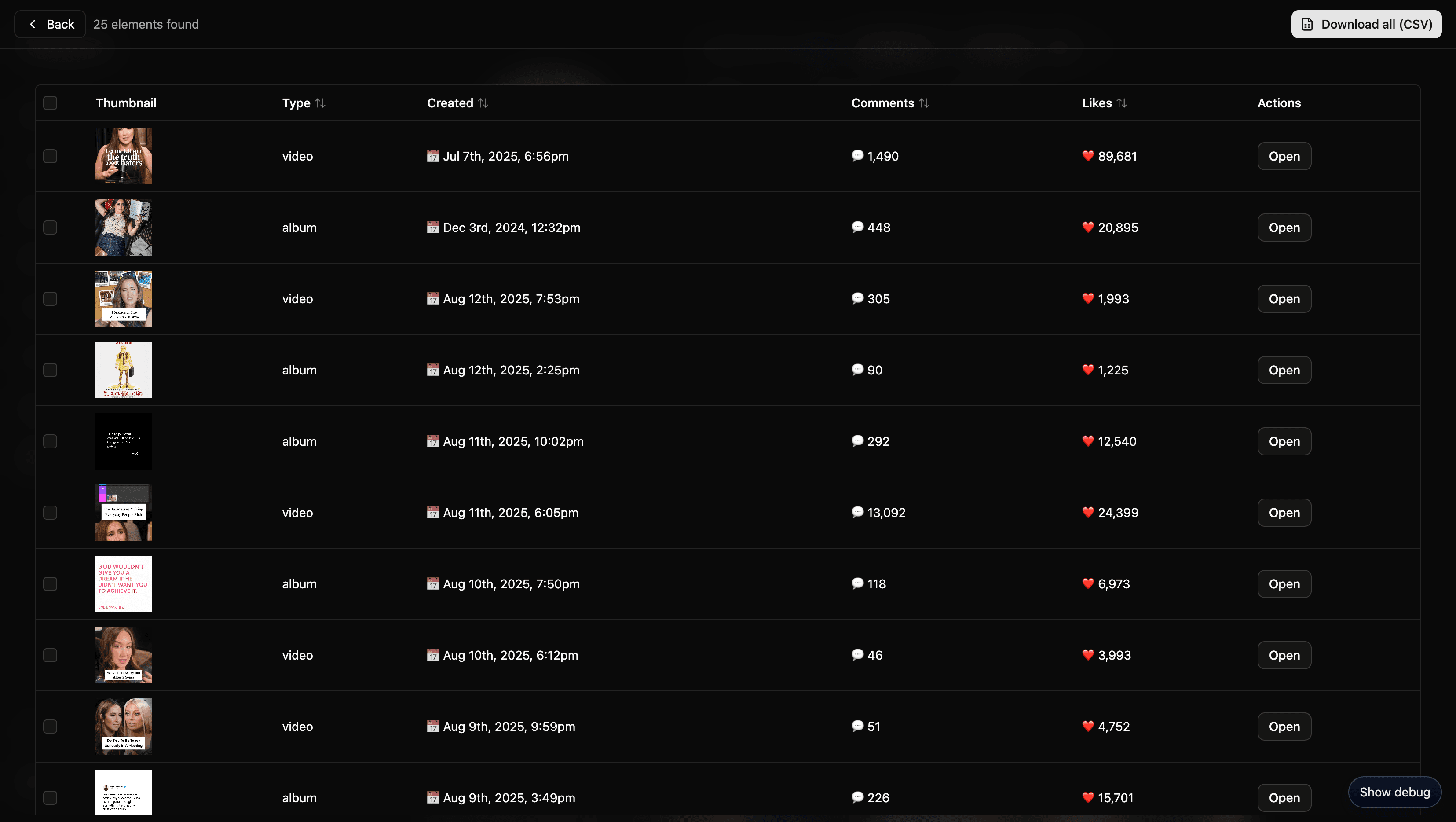The height and width of the screenshot is (822, 1456).
Task: Click the calendar icon beside Jul 7th date
Action: (433, 156)
